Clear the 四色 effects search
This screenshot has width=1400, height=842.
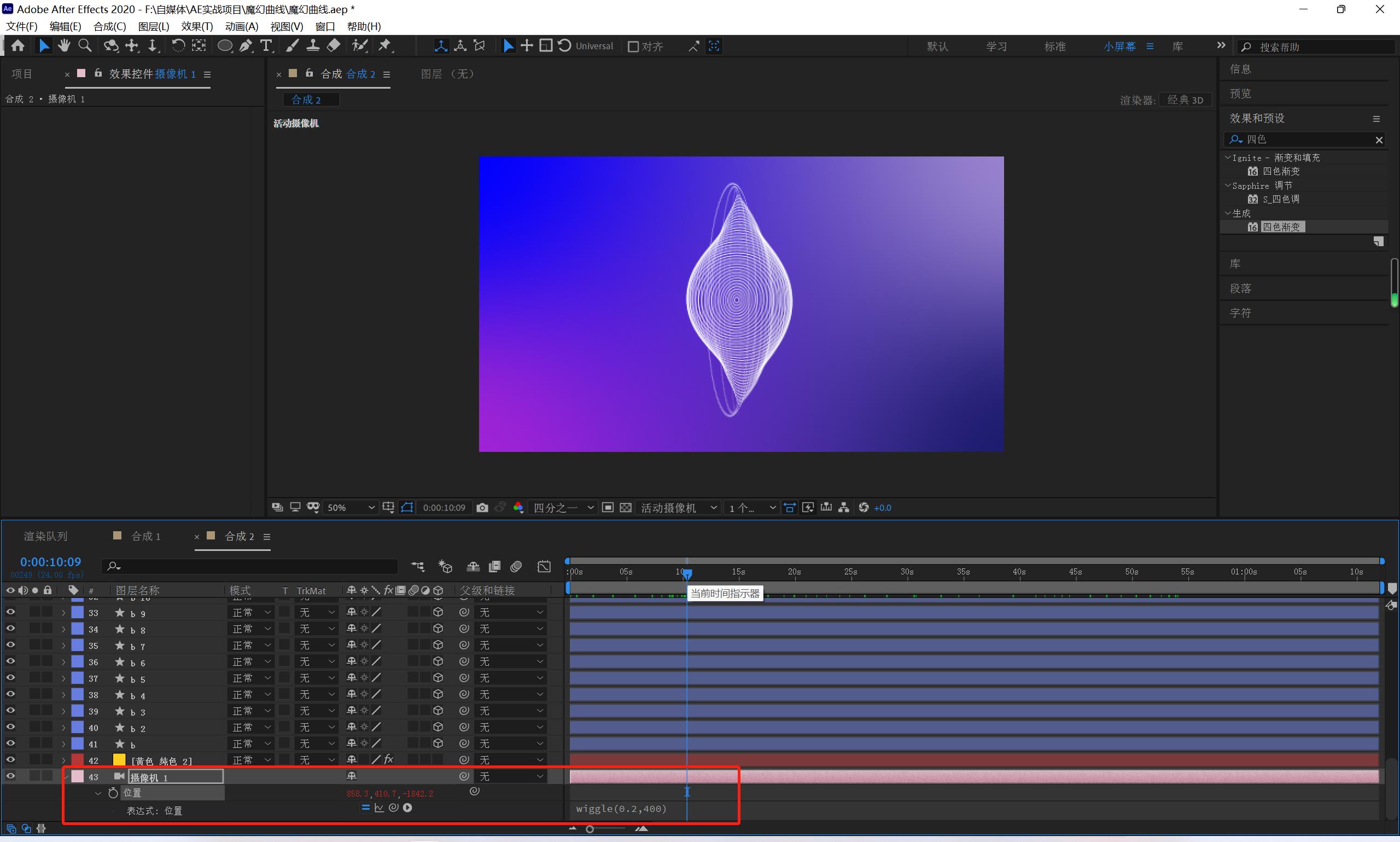tap(1379, 140)
